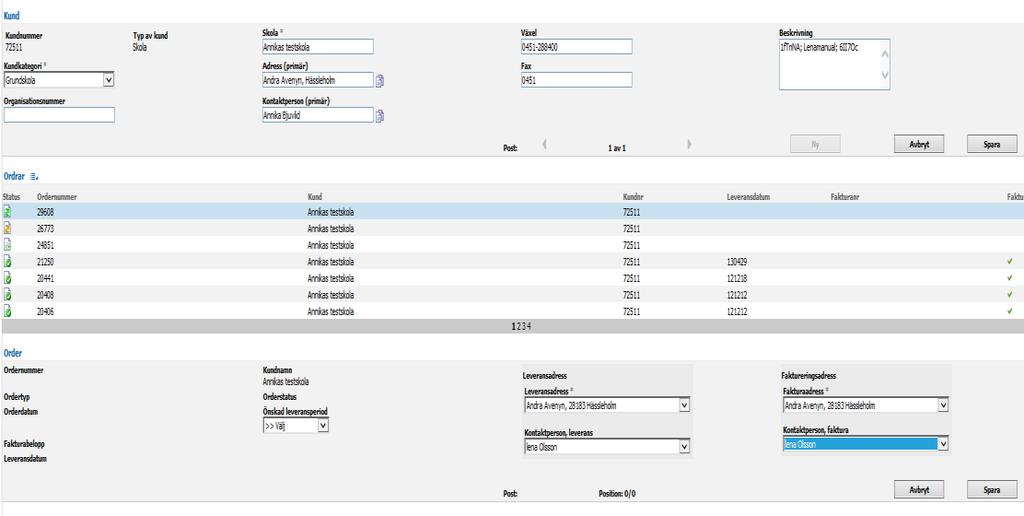The image size is (1024, 516).
Task: Go to orders page 3
Action: 523,327
